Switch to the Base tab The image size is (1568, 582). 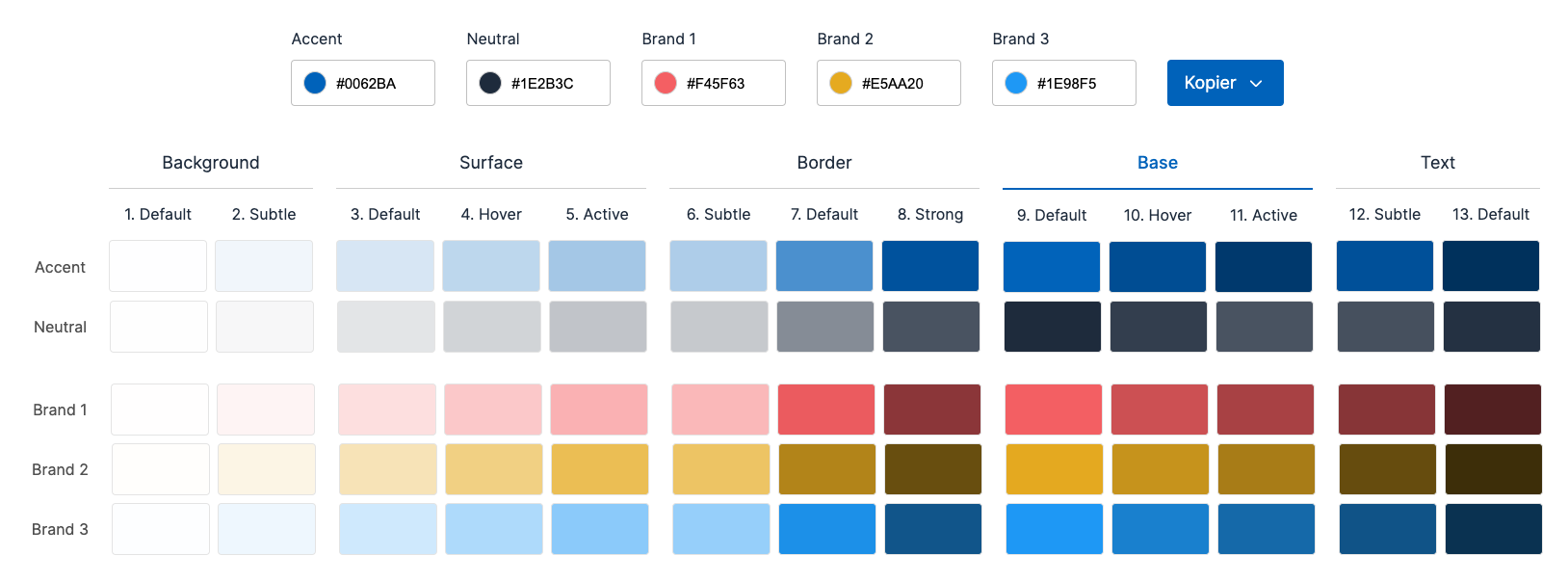click(1157, 163)
